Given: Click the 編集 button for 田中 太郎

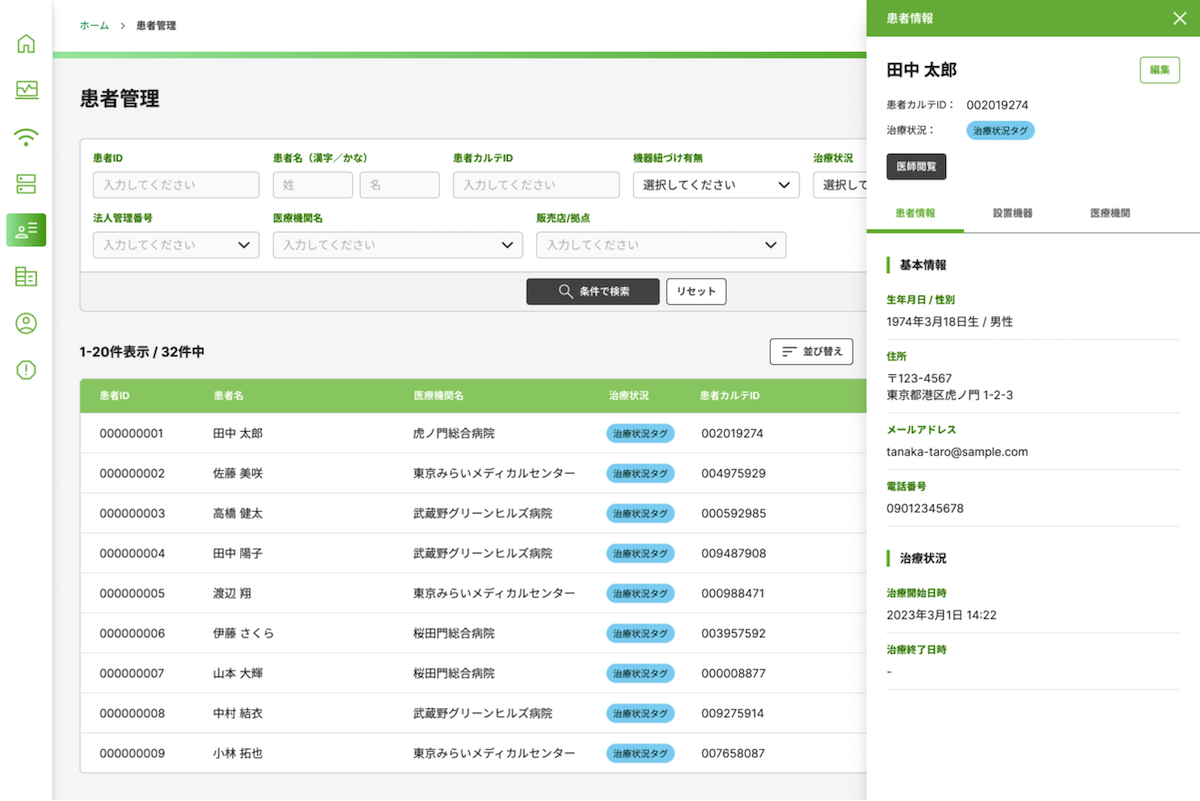Looking at the screenshot, I should [1159, 70].
